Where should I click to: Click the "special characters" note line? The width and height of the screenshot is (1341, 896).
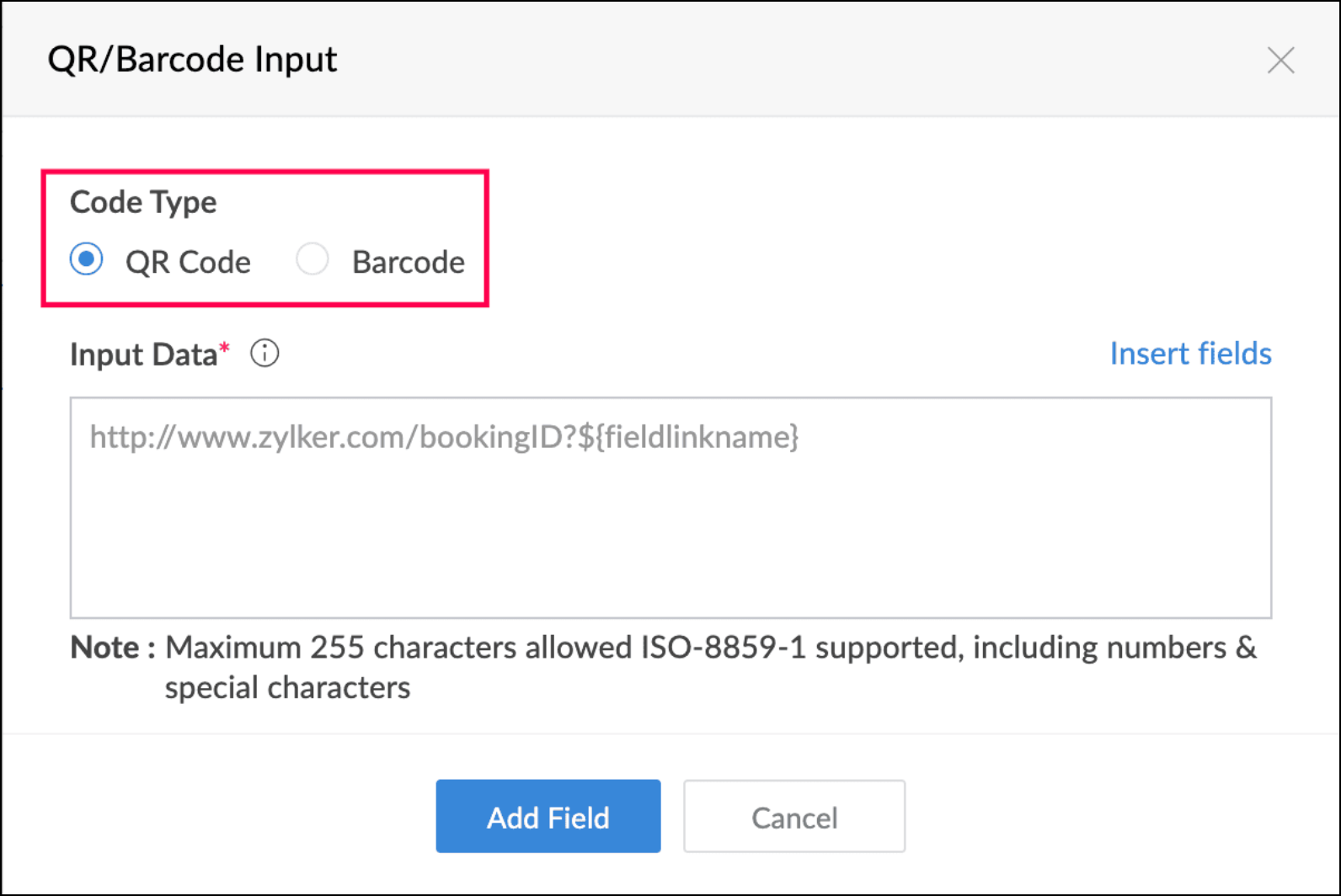(287, 688)
